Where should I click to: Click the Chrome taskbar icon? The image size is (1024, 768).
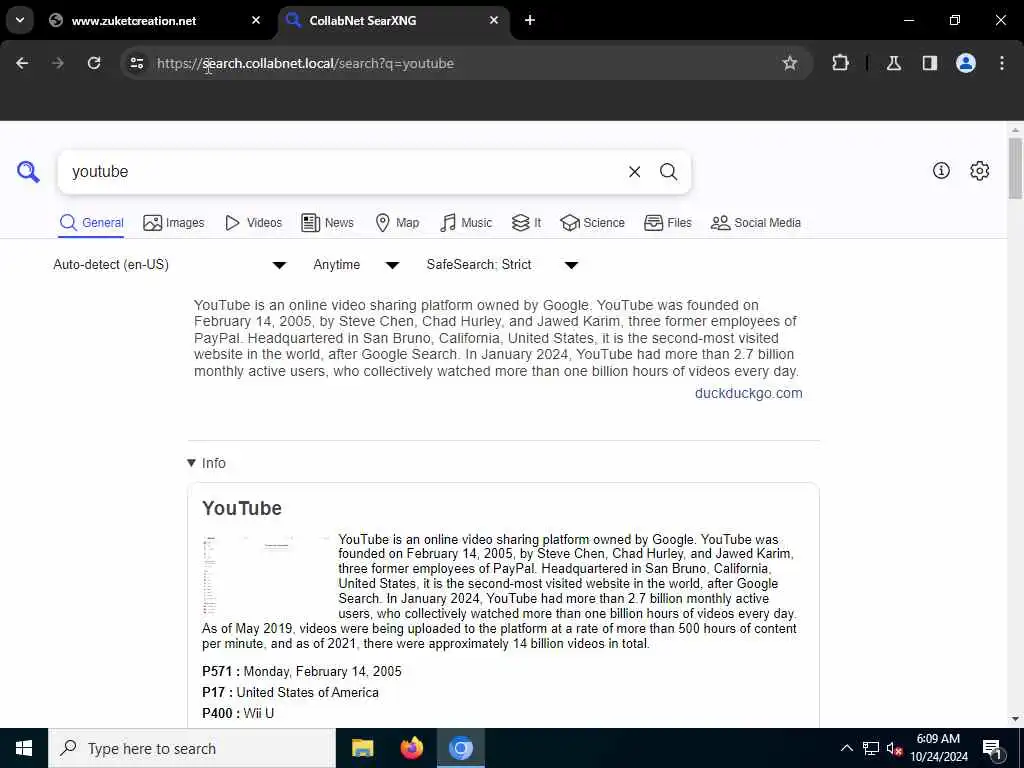tap(460, 748)
